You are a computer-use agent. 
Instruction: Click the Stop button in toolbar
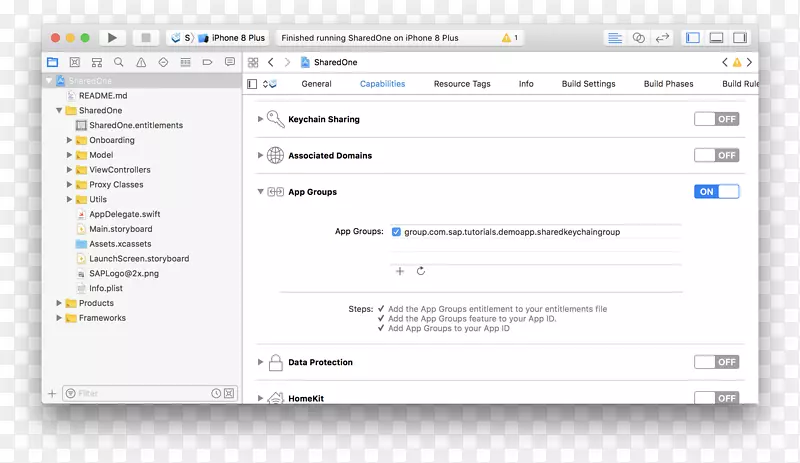point(145,38)
